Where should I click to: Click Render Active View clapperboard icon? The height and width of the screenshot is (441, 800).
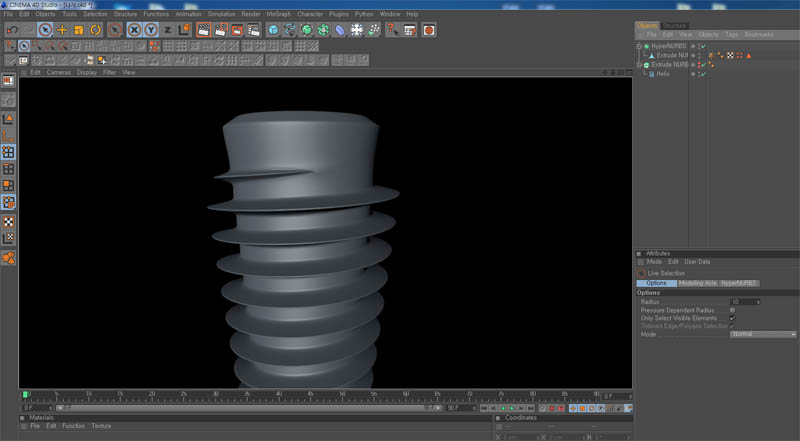click(204, 30)
